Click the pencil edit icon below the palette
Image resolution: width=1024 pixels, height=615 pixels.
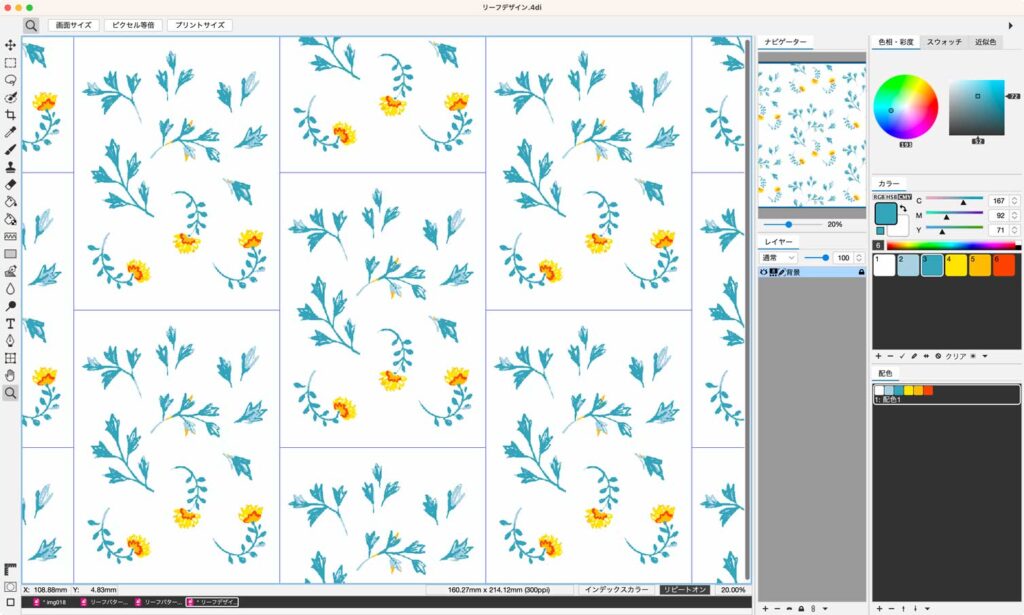tap(914, 356)
